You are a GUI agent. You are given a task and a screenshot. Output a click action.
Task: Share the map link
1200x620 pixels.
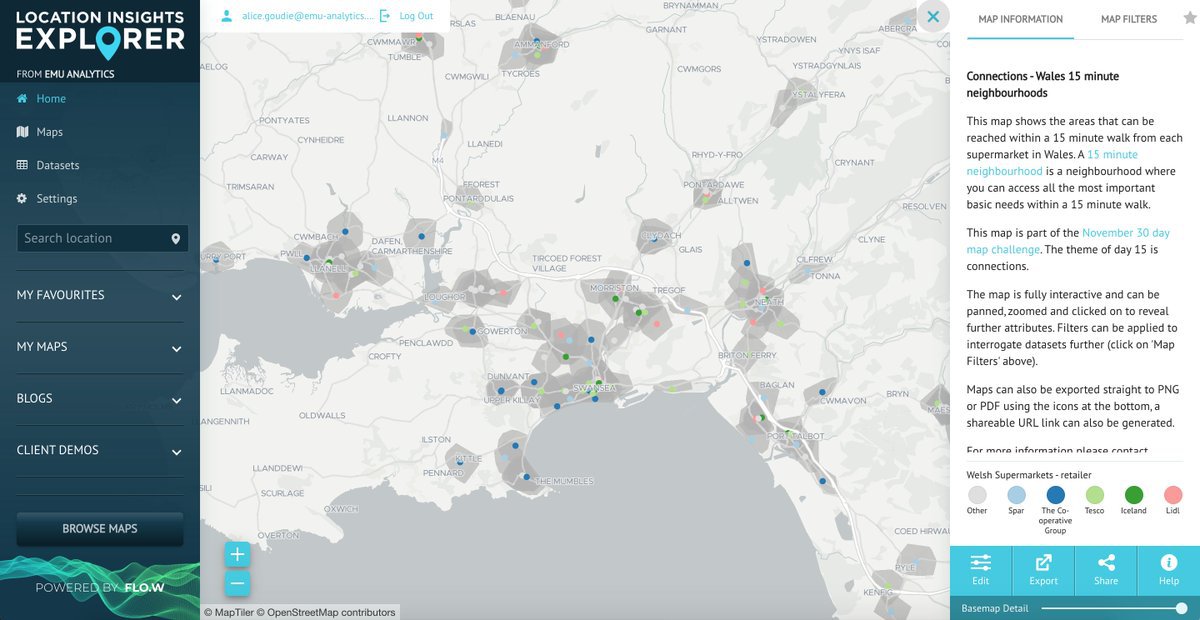[1106, 570]
